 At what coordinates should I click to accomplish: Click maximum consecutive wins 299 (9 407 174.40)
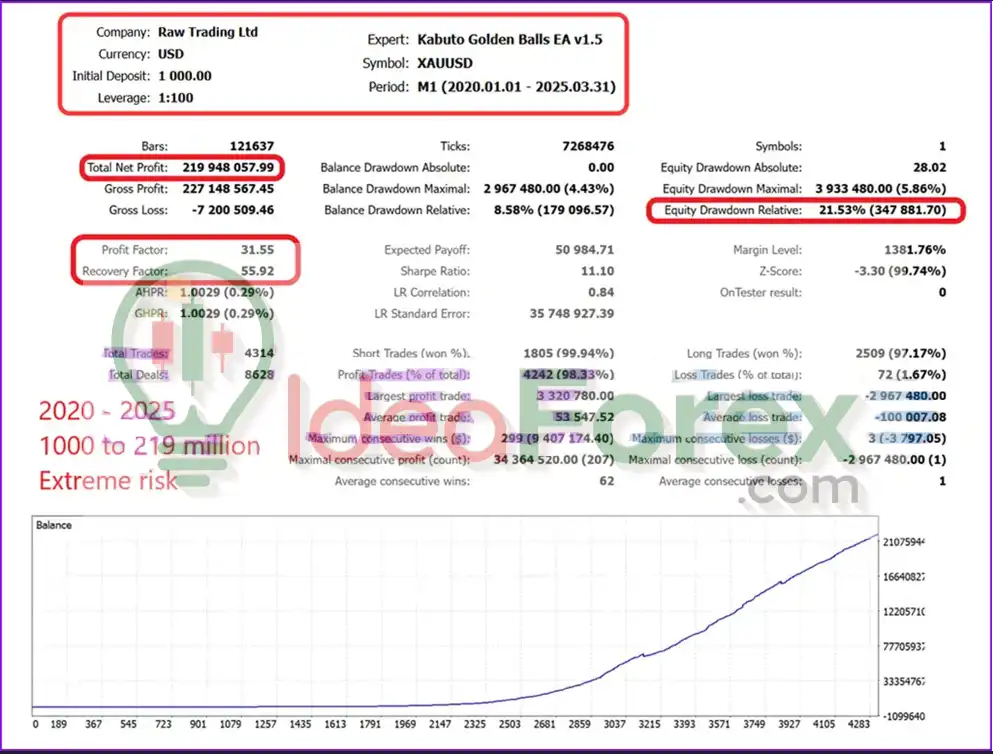[x=557, y=438]
